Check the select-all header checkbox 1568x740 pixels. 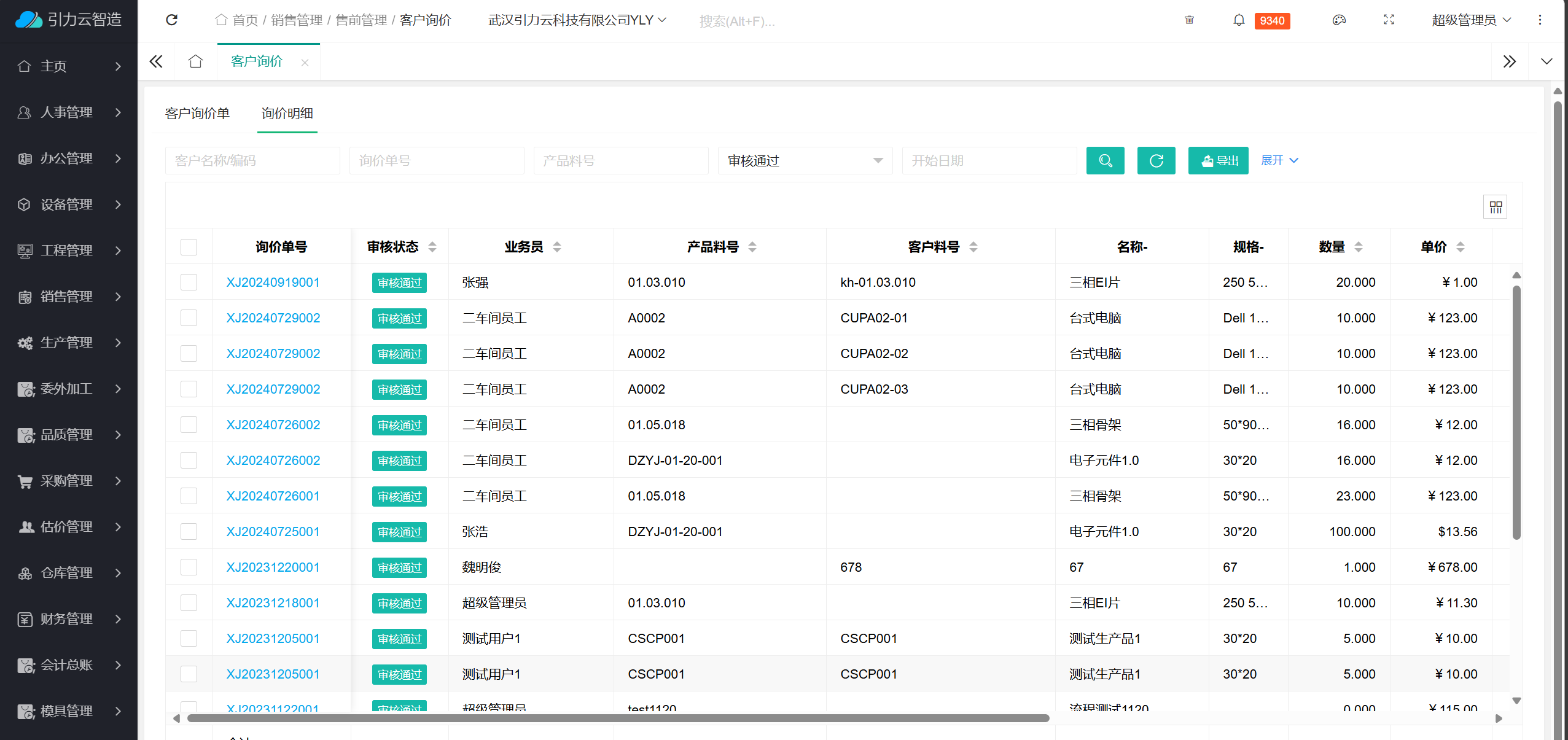[189, 247]
